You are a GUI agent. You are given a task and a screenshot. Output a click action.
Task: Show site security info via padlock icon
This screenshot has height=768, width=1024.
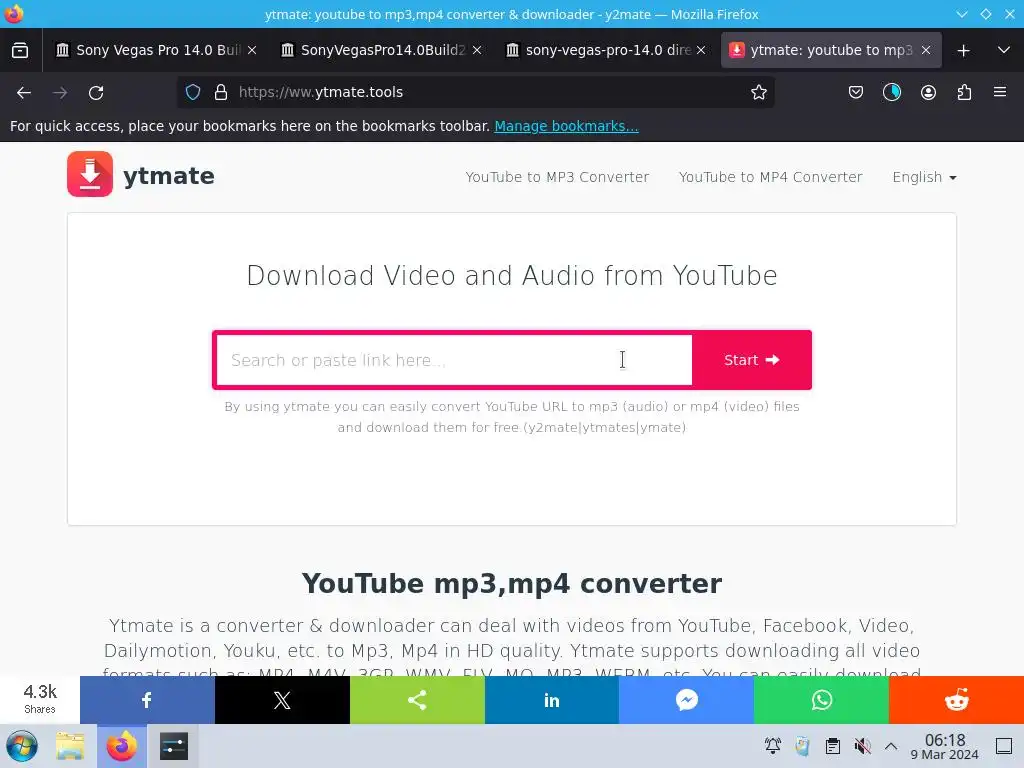(221, 93)
